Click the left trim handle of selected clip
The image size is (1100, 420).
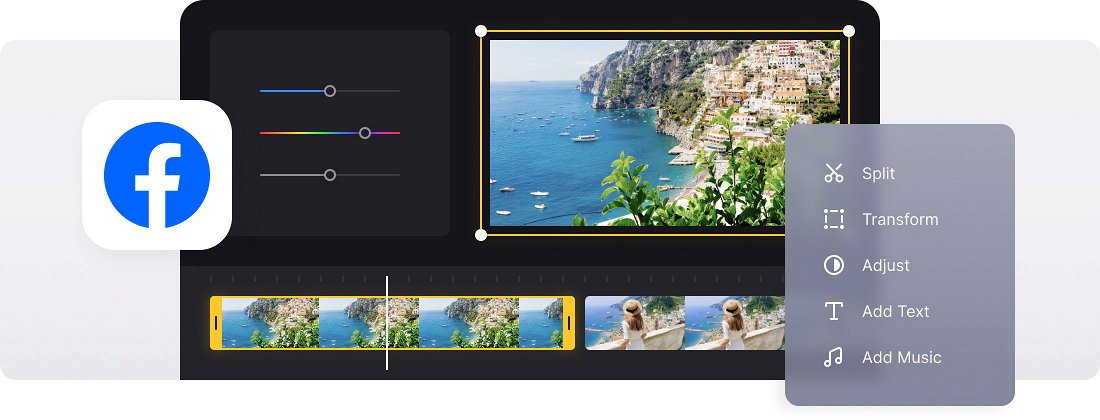[x=216, y=323]
